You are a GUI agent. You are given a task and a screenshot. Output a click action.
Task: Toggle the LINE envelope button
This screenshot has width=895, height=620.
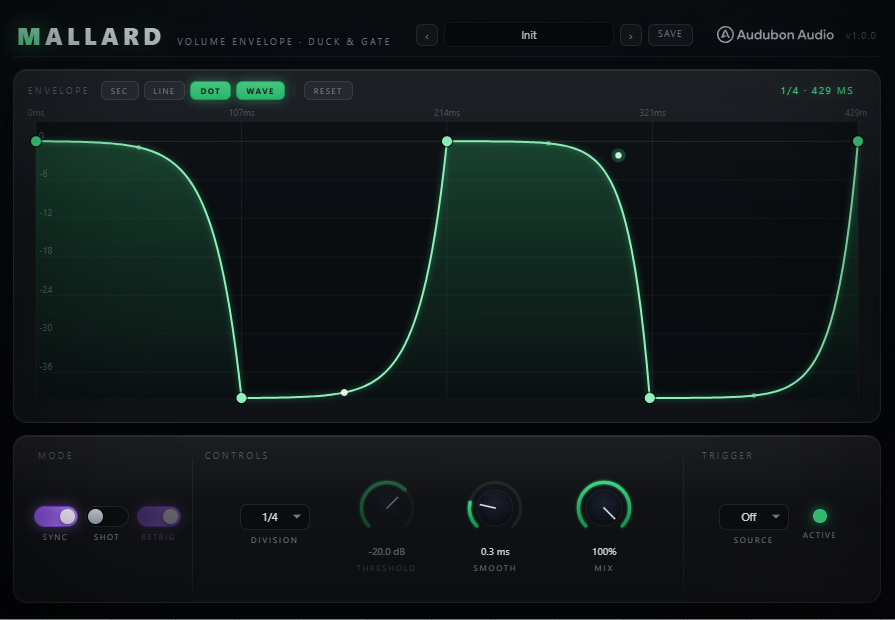click(x=164, y=91)
